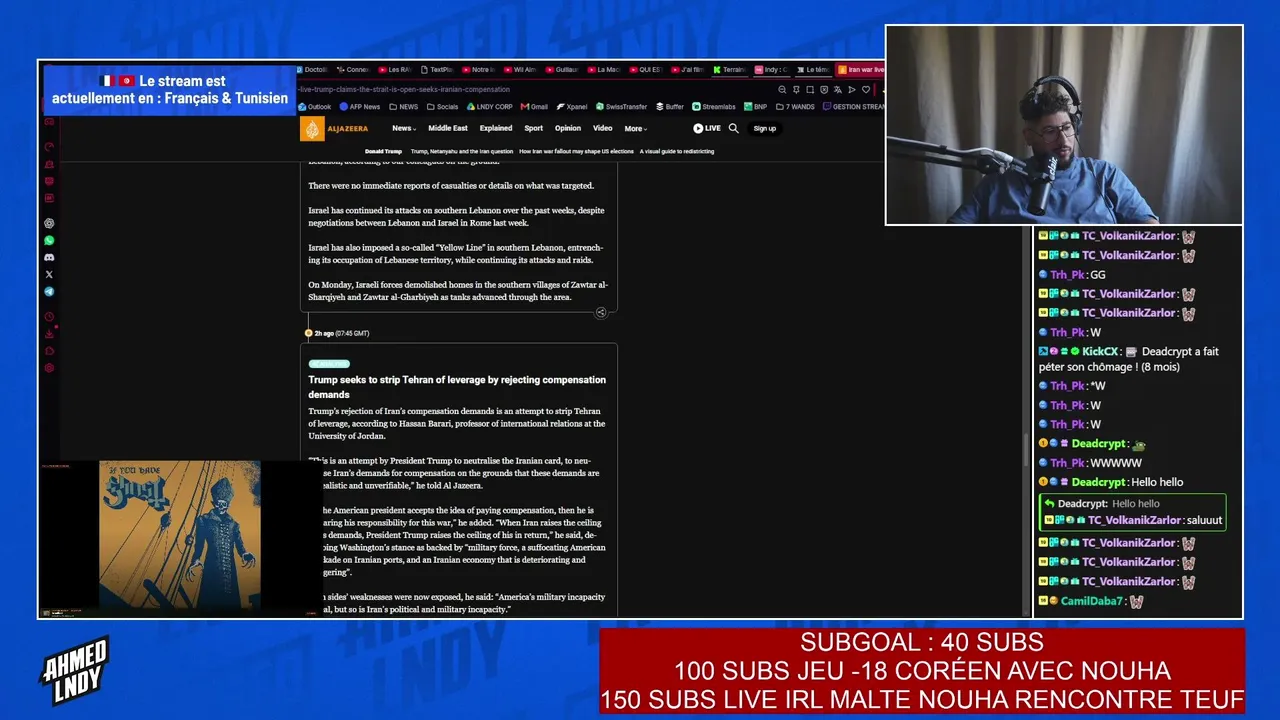Click the LIVE play button
Viewport: 1280px width, 720px height.
point(707,128)
